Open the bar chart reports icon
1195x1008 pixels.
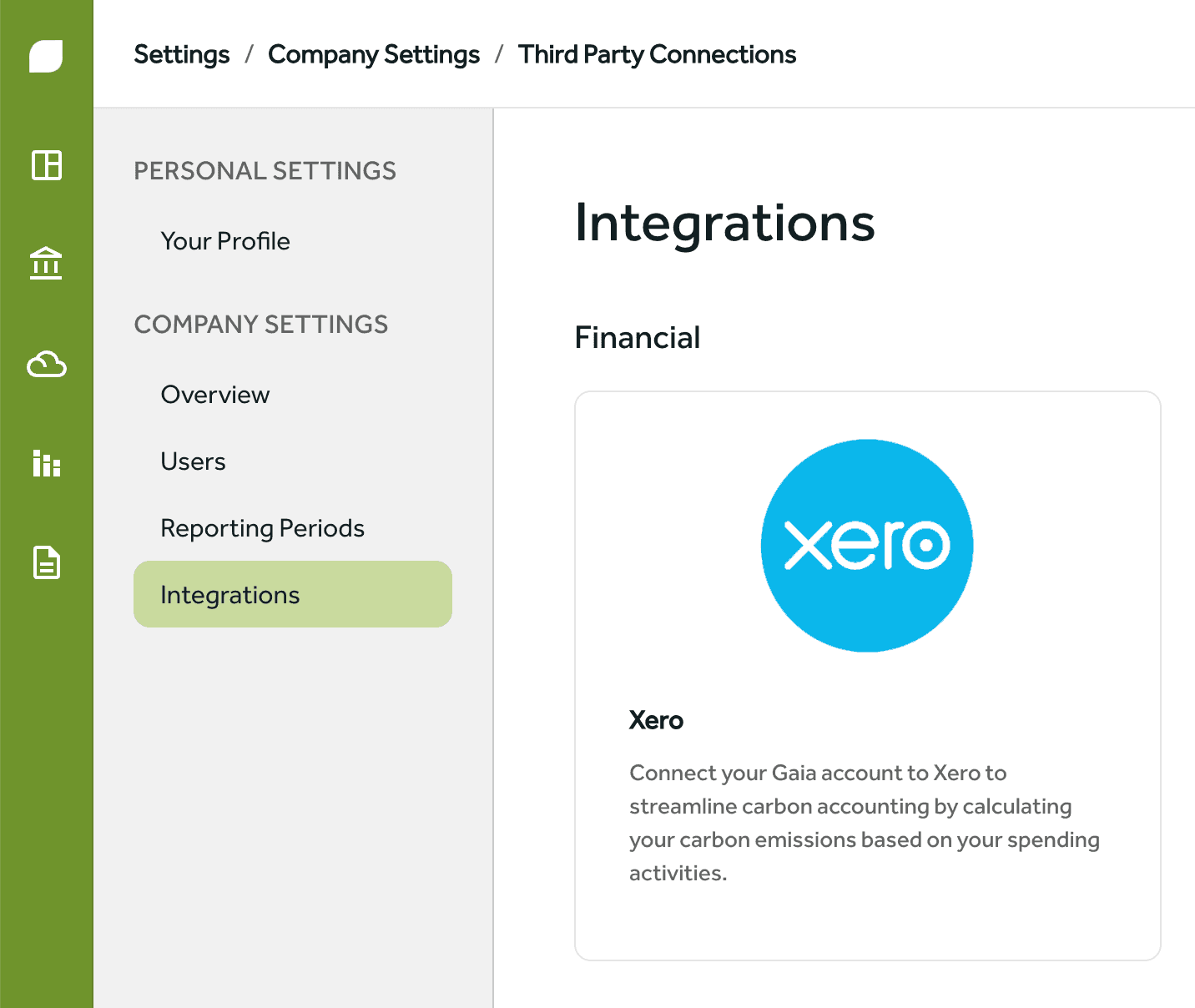47,462
